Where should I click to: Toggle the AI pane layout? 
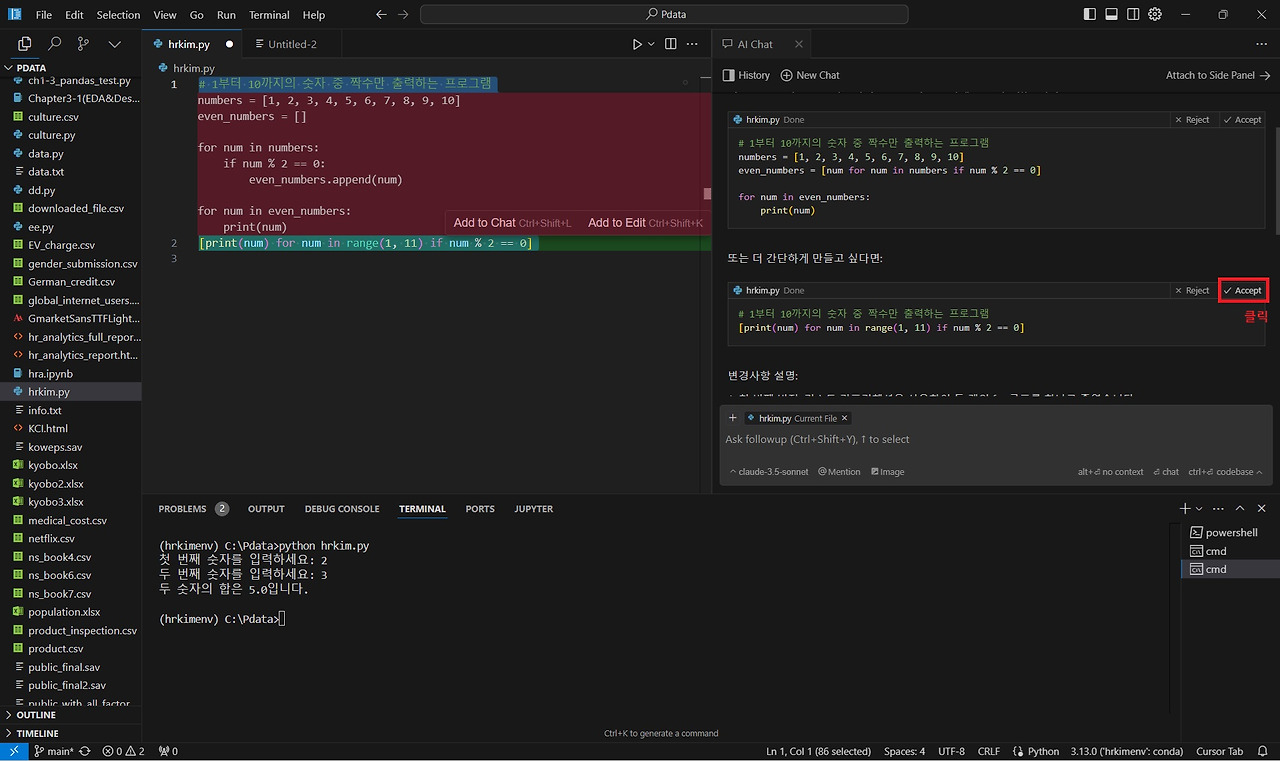1133,14
